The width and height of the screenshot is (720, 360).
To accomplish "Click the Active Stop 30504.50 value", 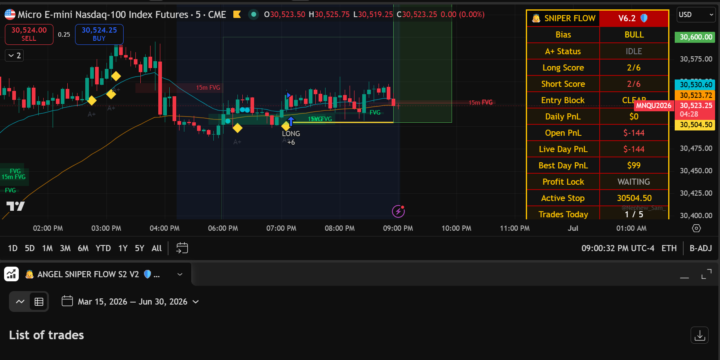I will tap(634, 198).
